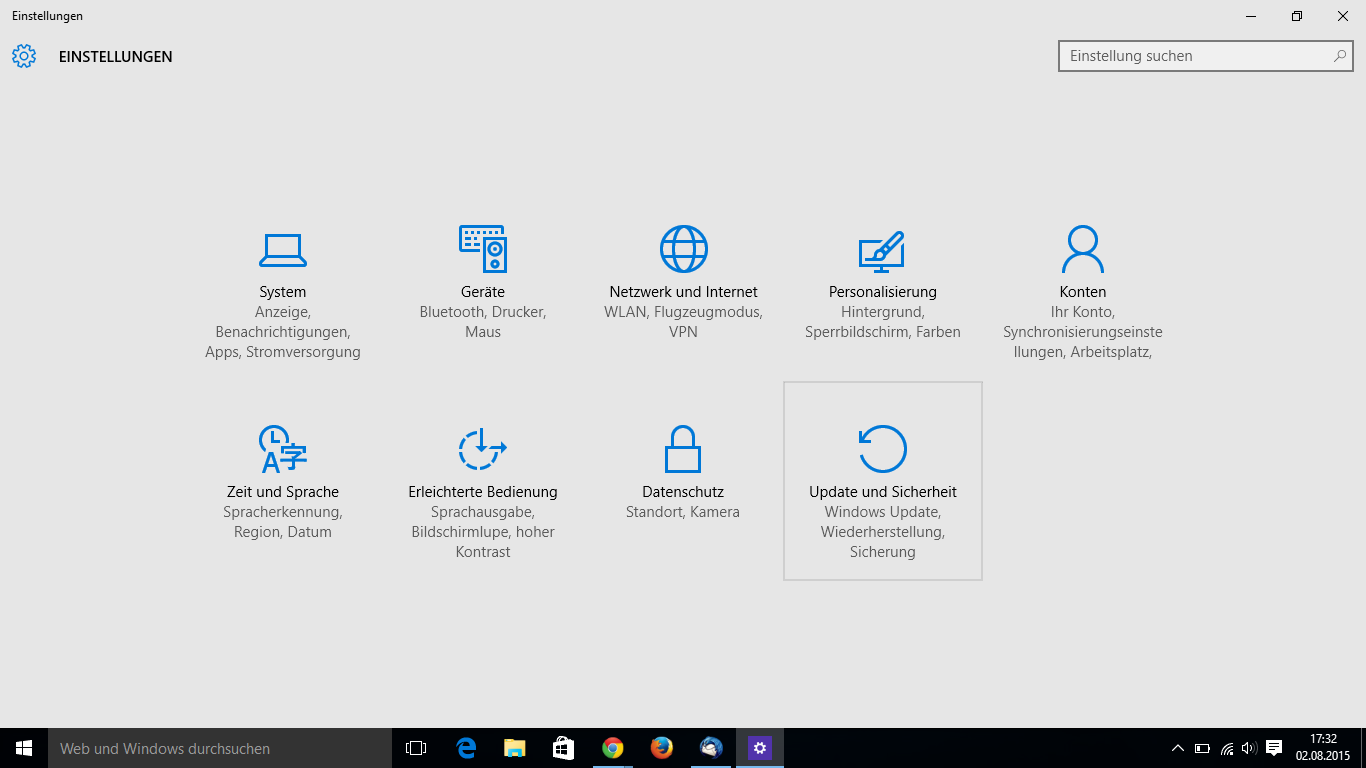Click the Einstellungen gear icon in header

[24, 56]
